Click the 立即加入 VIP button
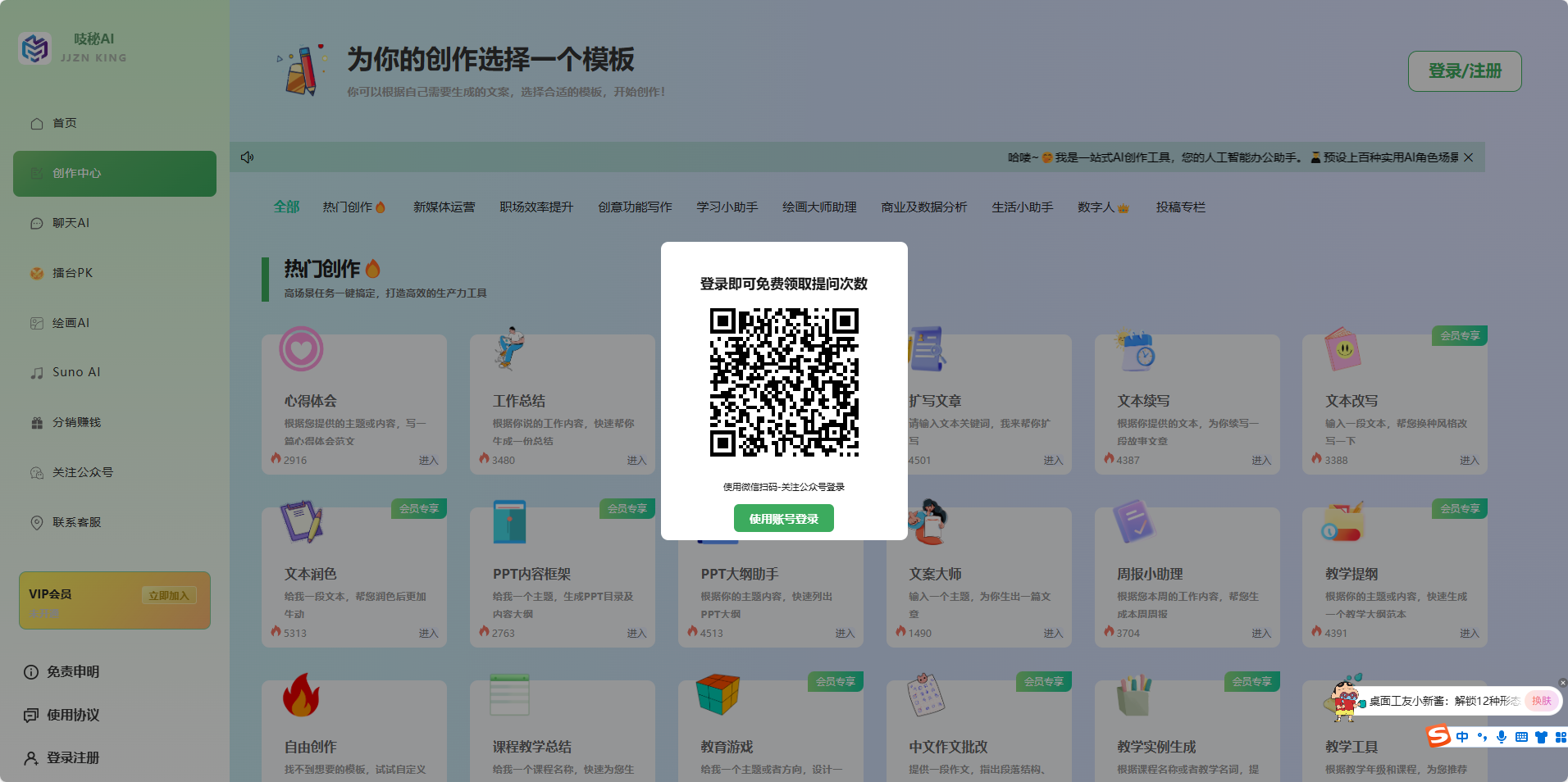 coord(169,596)
